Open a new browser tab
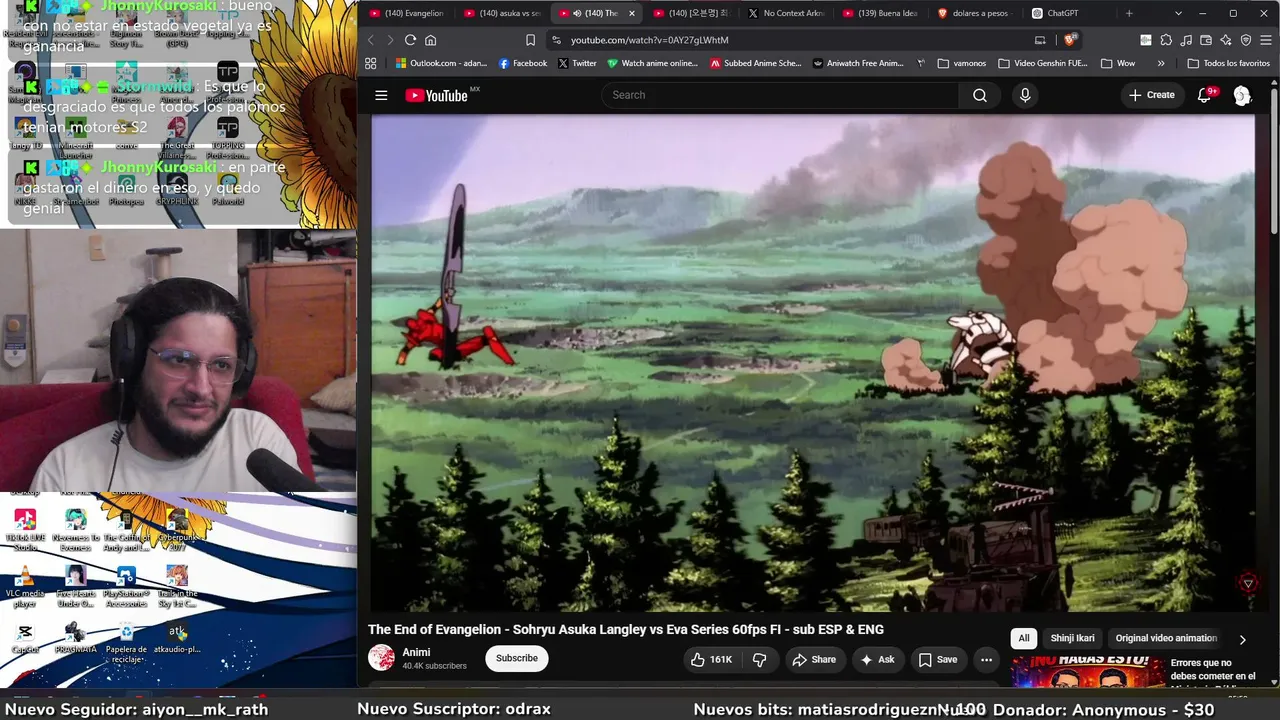The image size is (1280, 720). coord(1129,13)
